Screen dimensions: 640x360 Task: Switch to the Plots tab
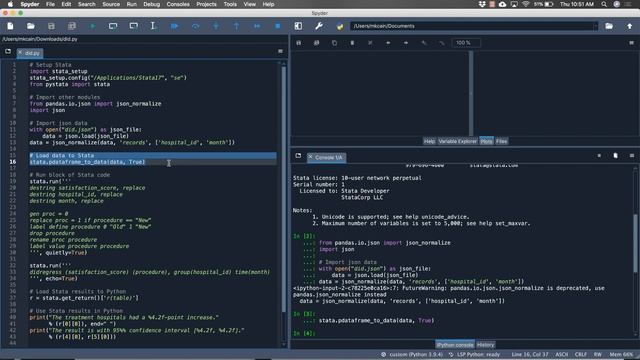tap(487, 141)
